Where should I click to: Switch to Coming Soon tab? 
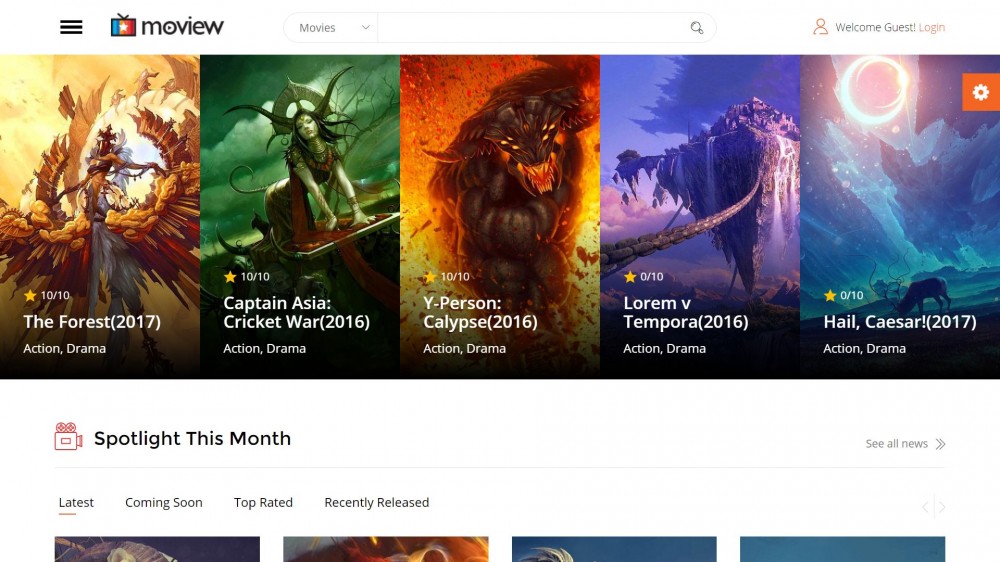pos(164,503)
